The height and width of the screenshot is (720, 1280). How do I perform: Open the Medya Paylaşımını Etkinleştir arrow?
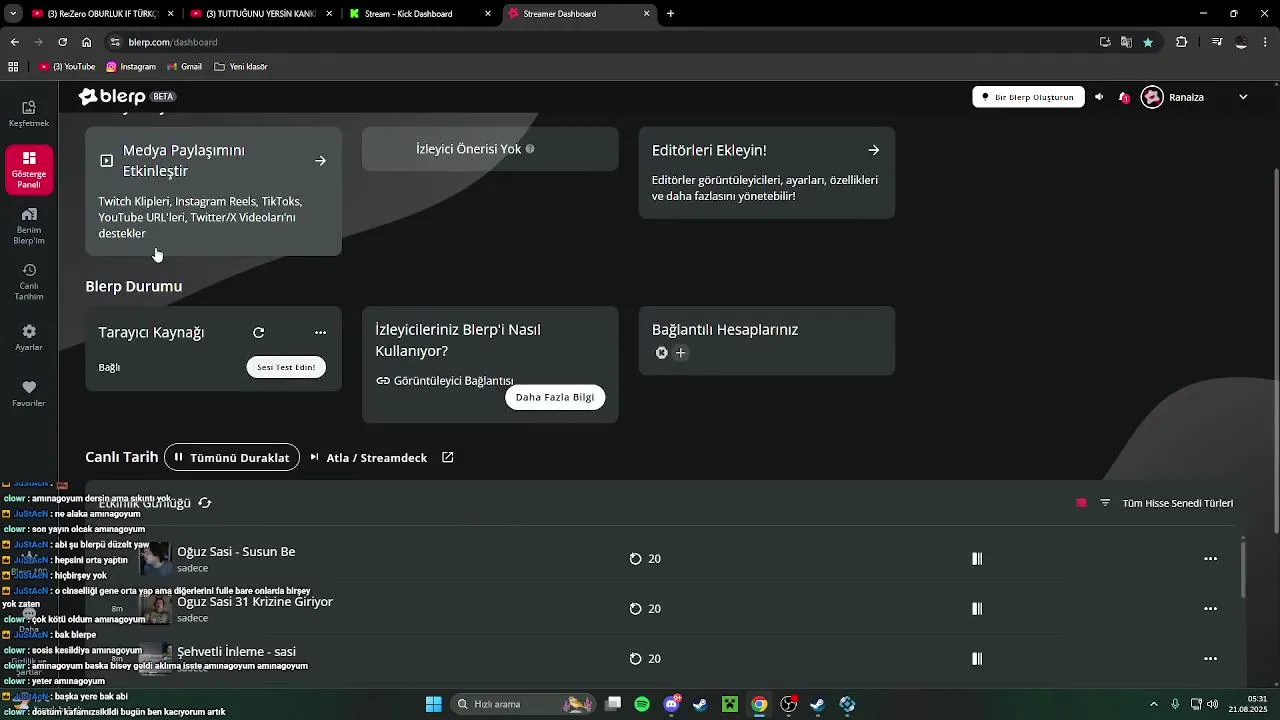pyautogui.click(x=320, y=160)
